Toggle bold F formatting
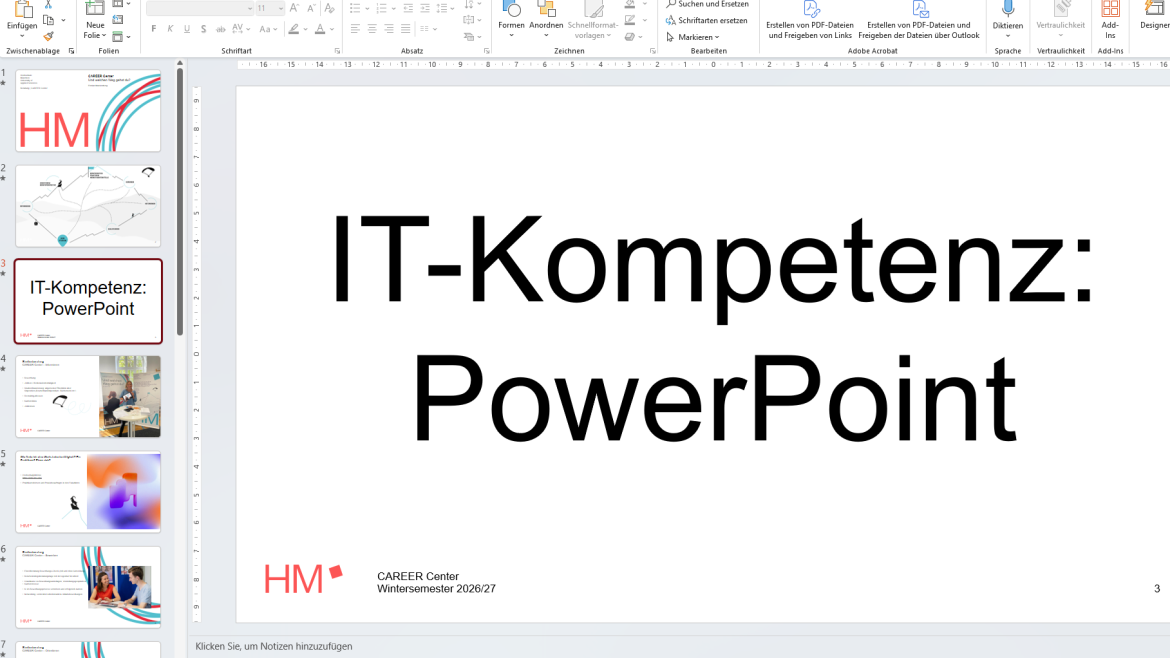The width and height of the screenshot is (1170, 658). (x=154, y=29)
